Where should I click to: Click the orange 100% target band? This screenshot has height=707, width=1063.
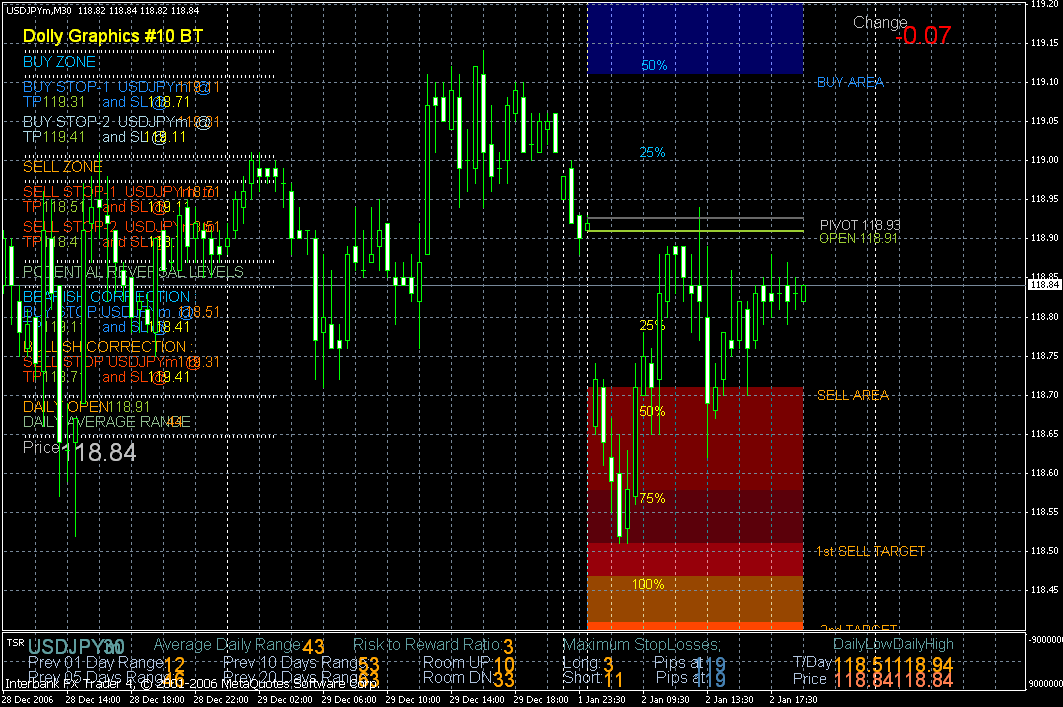[x=696, y=599]
